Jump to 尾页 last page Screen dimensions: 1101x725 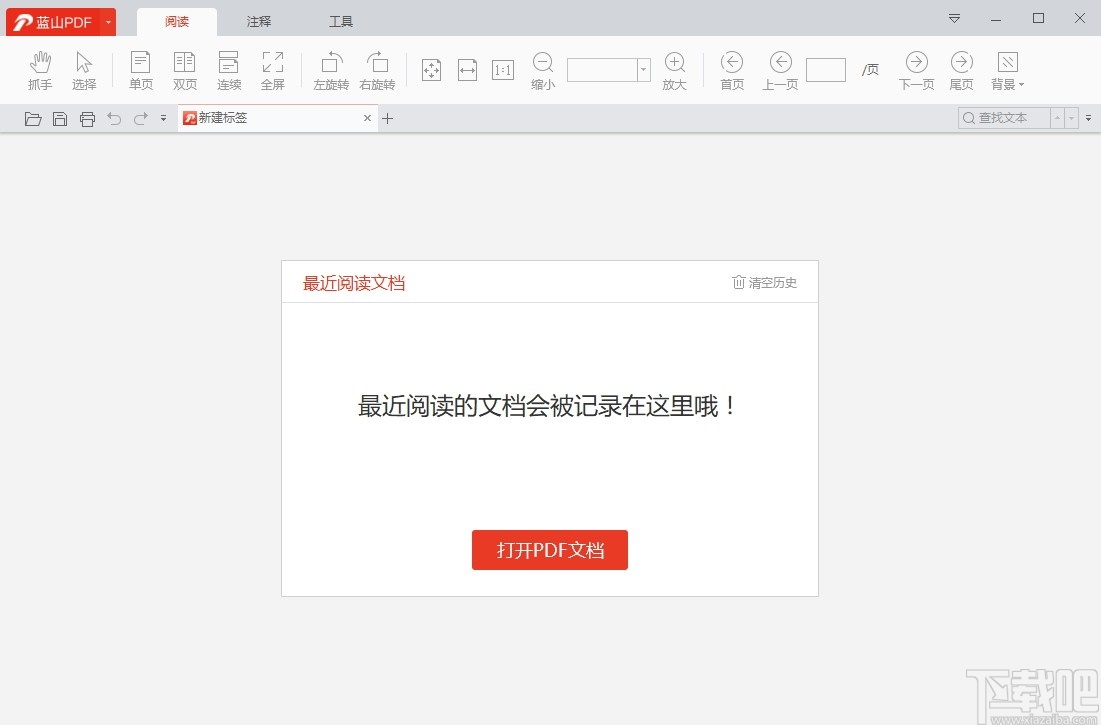pyautogui.click(x=960, y=68)
